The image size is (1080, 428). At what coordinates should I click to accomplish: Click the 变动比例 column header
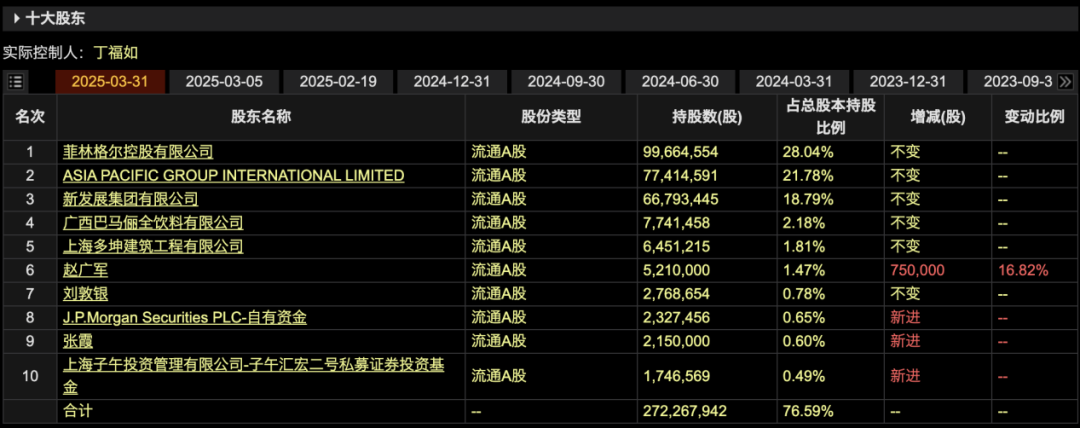(1034, 117)
